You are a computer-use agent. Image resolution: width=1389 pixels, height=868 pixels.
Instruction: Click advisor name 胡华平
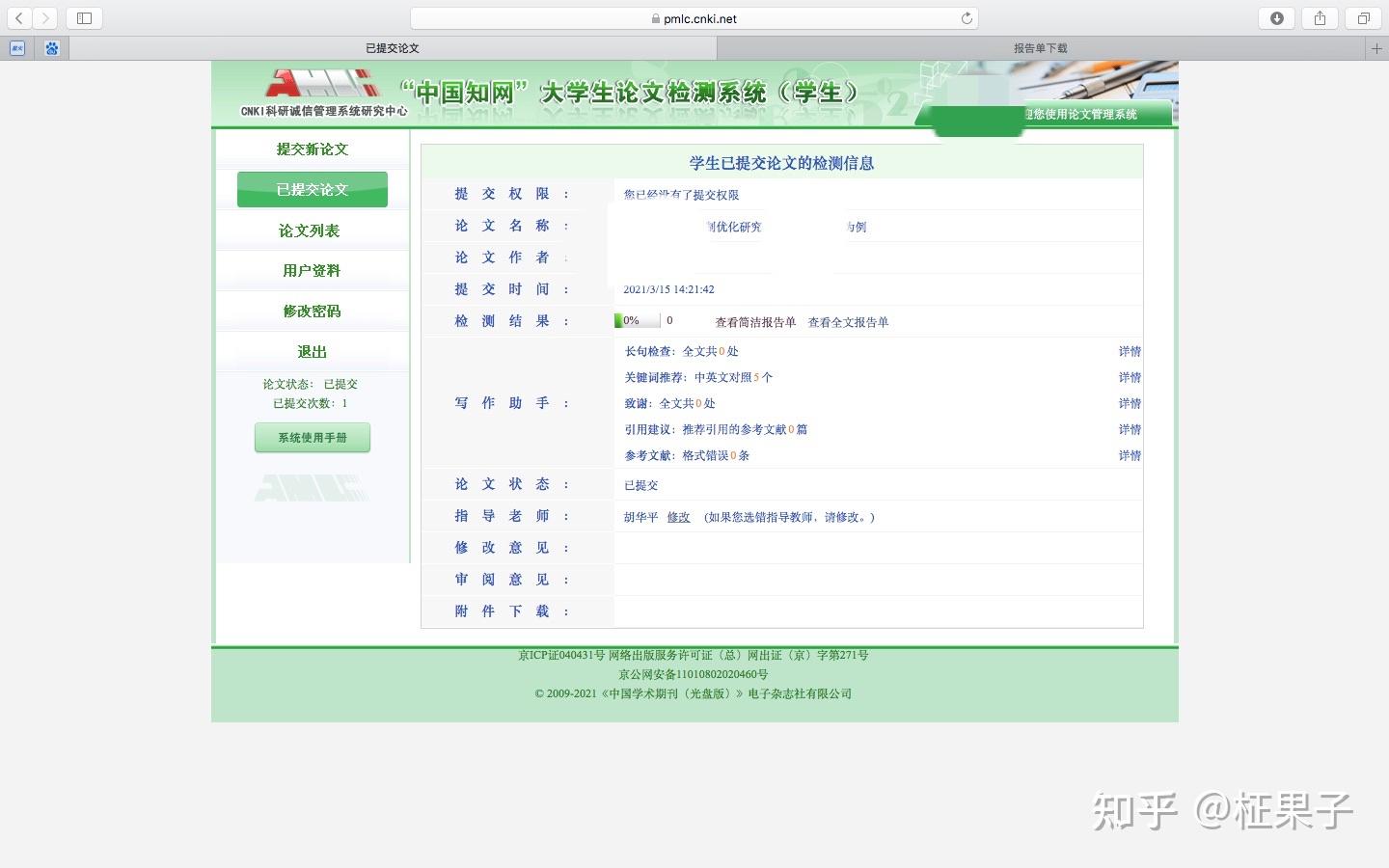point(640,517)
